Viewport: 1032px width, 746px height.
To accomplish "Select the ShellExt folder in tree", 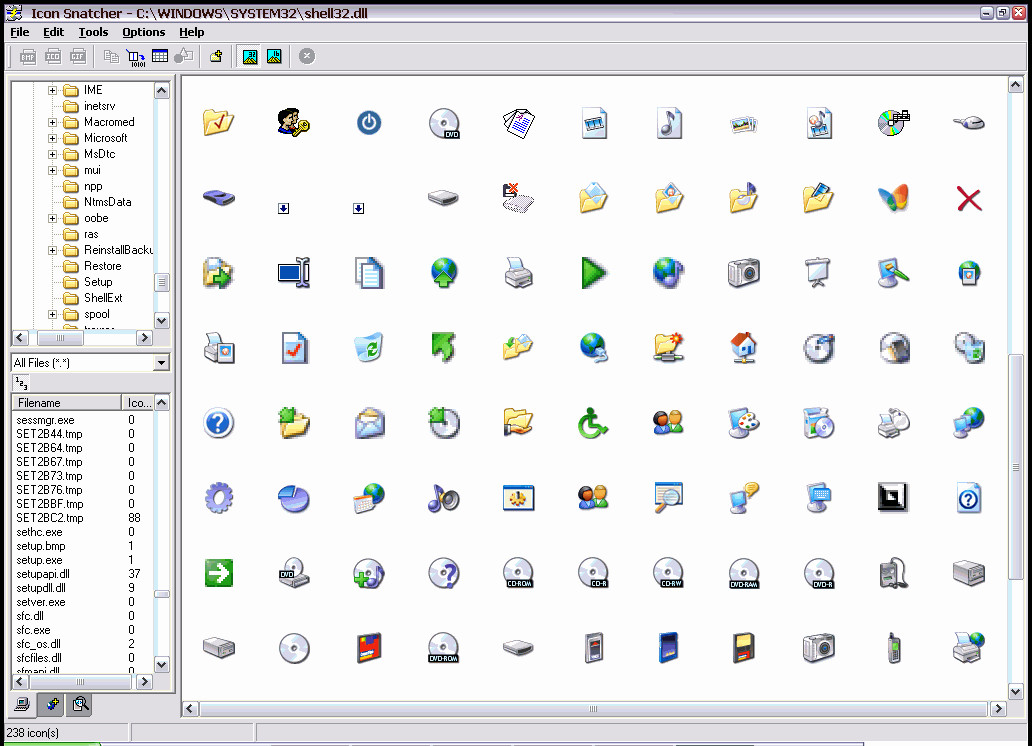I will point(103,298).
